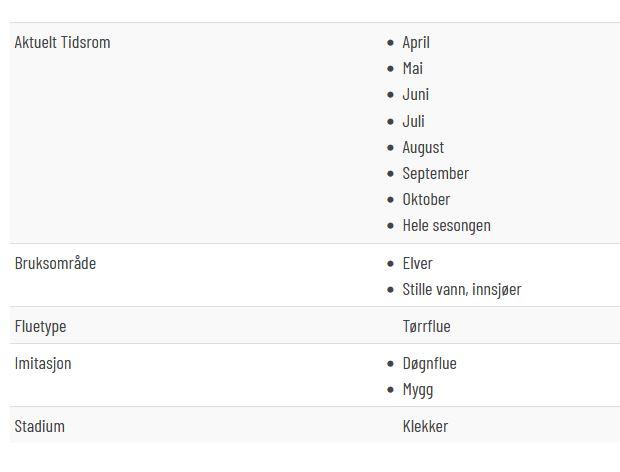Viewport: 620px width, 472px height.
Task: Click the Elver list item
Action: coord(418,264)
